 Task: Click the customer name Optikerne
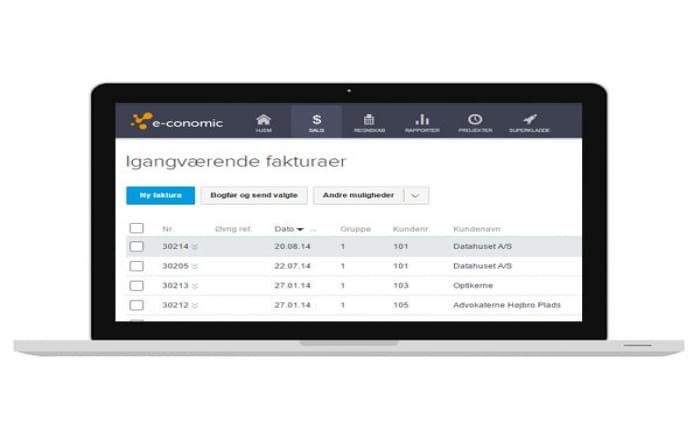click(473, 286)
